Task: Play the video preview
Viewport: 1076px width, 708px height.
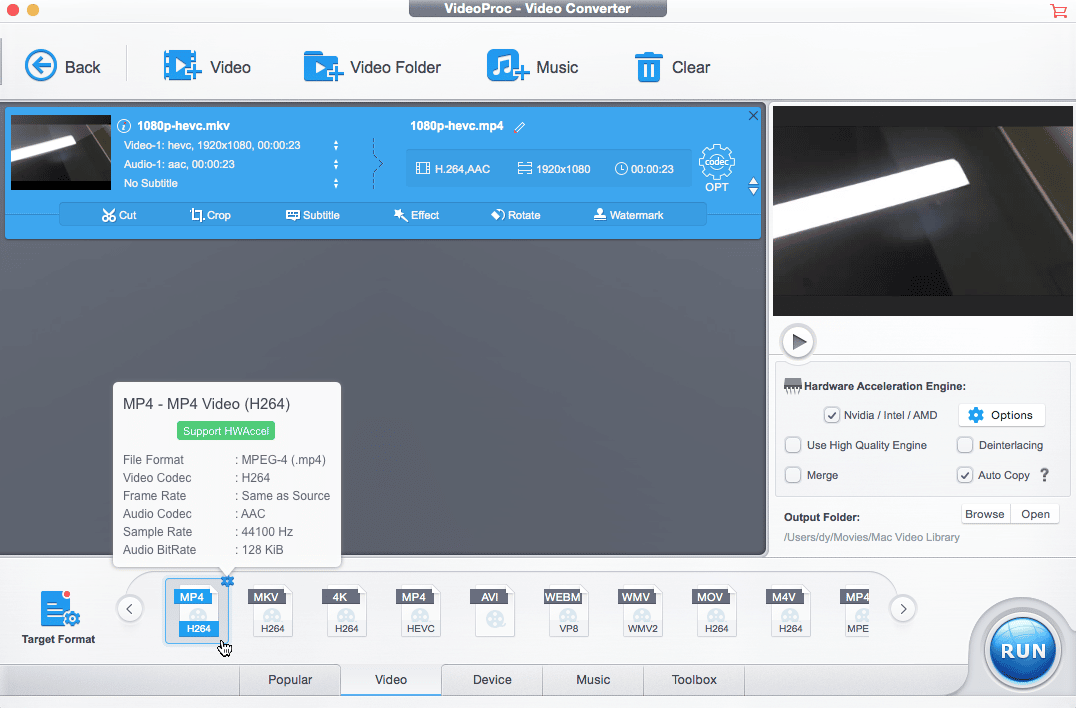Action: [x=797, y=341]
